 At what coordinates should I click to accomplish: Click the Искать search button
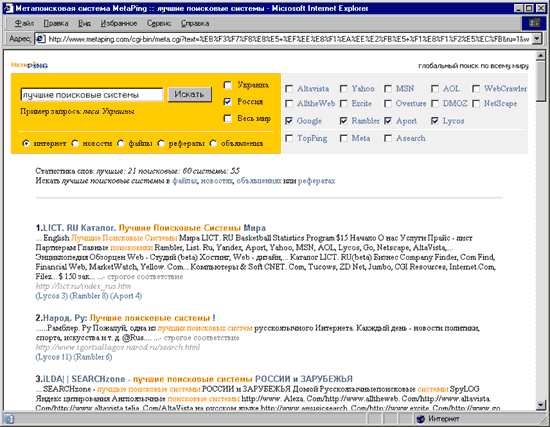click(x=189, y=94)
